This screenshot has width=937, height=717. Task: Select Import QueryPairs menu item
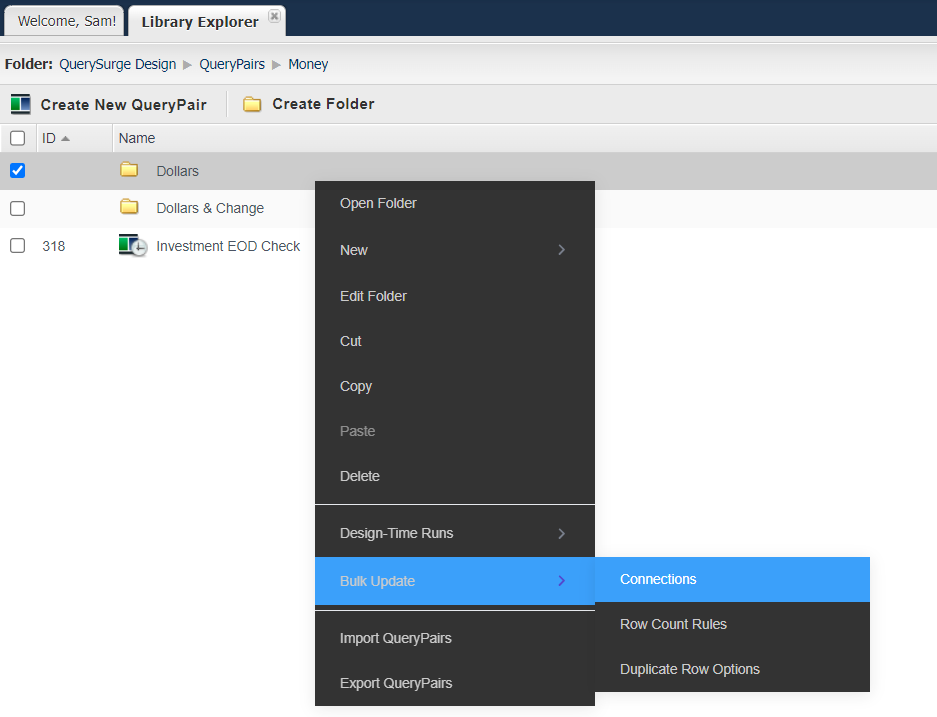tap(455, 638)
